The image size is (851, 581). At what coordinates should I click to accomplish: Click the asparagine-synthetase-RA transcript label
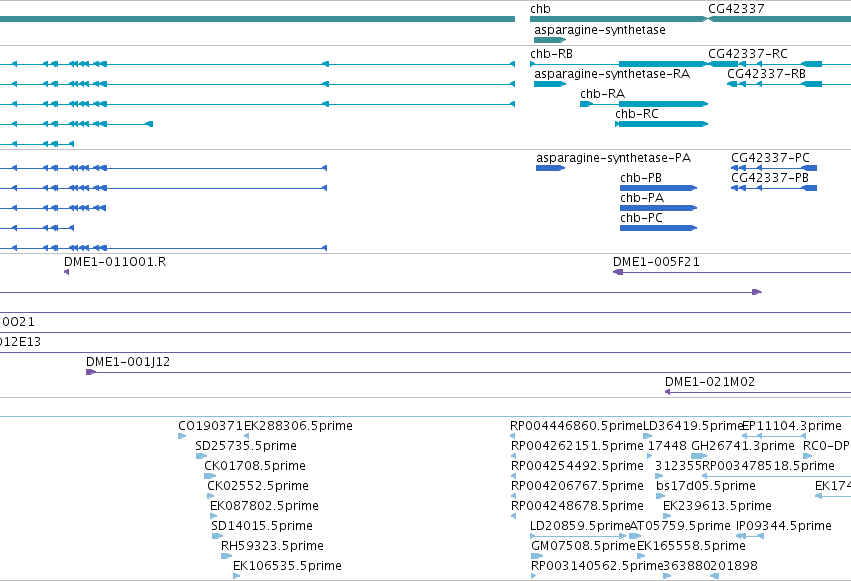click(612, 74)
